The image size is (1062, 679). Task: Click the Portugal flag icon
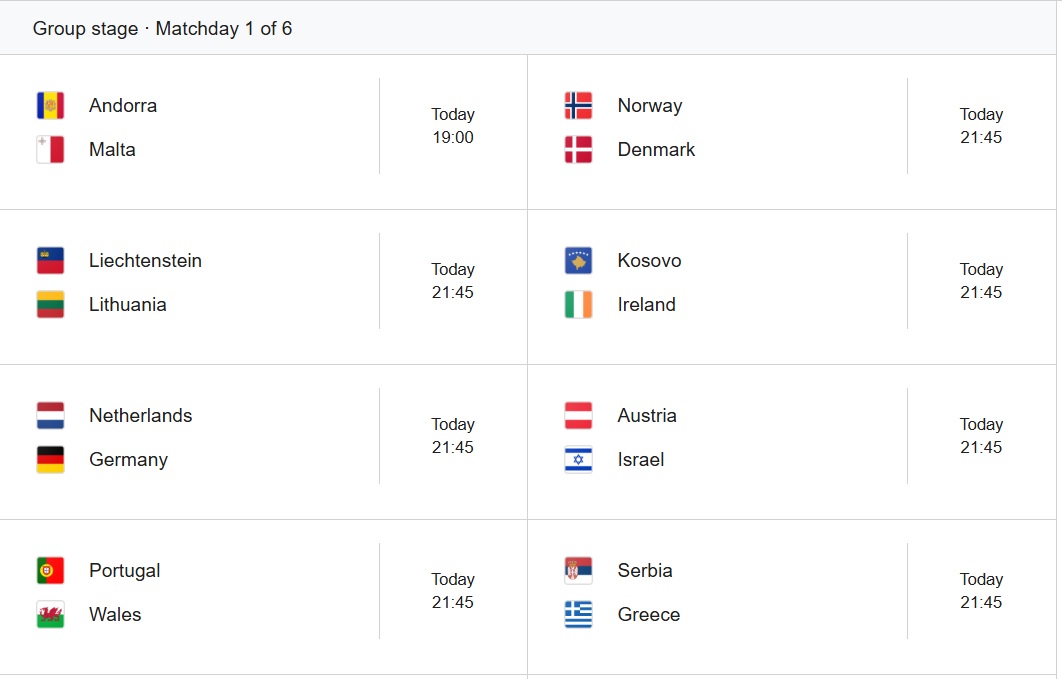click(50, 571)
